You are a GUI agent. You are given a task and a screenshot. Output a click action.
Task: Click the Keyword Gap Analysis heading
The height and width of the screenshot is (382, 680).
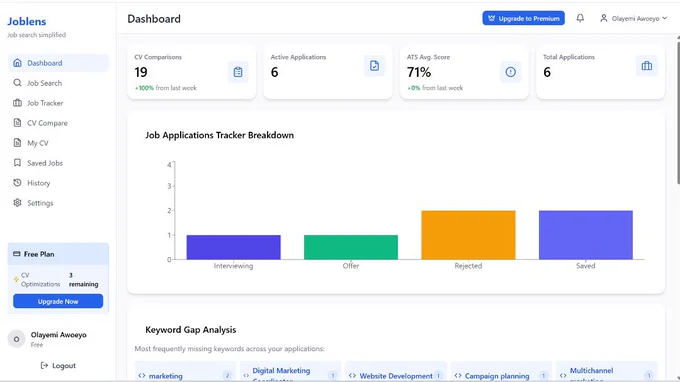coord(191,330)
